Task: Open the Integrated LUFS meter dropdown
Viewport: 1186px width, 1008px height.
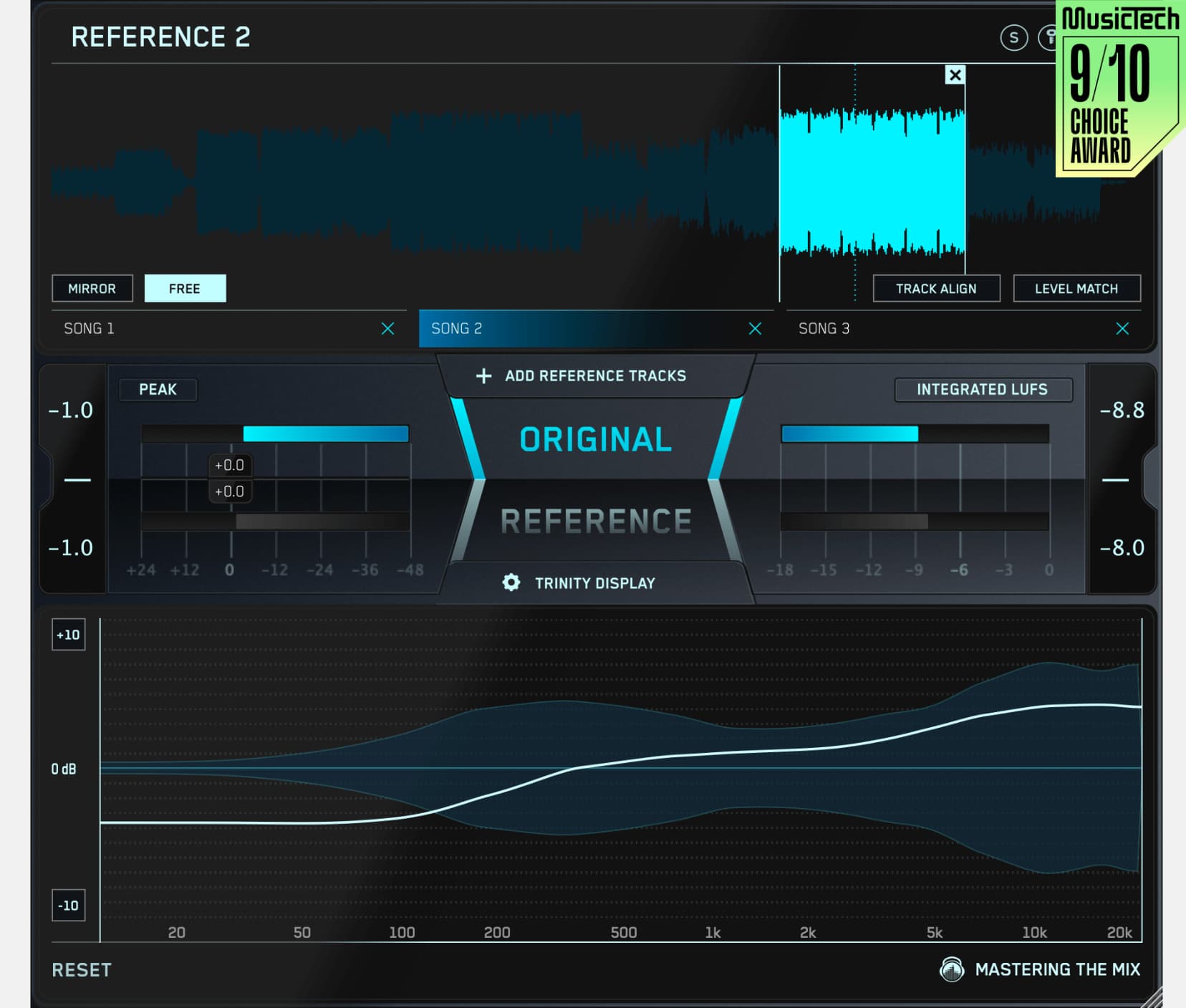Action: (x=983, y=390)
